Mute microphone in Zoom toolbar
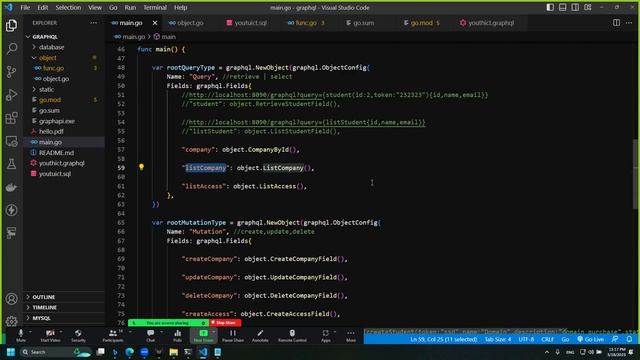Image resolution: width=640 pixels, height=360 pixels. point(20,336)
